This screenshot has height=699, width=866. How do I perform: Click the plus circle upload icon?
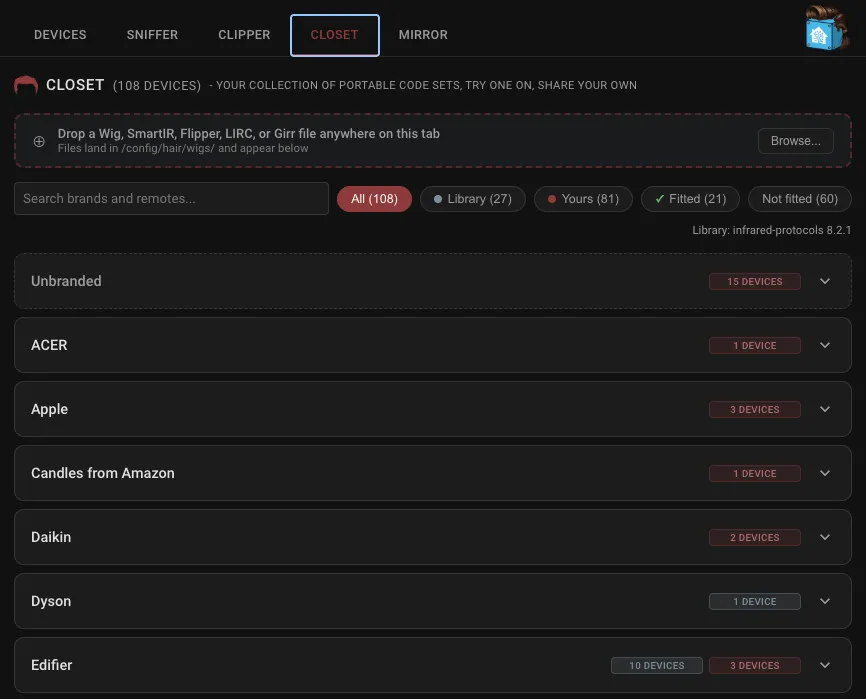pos(39,141)
